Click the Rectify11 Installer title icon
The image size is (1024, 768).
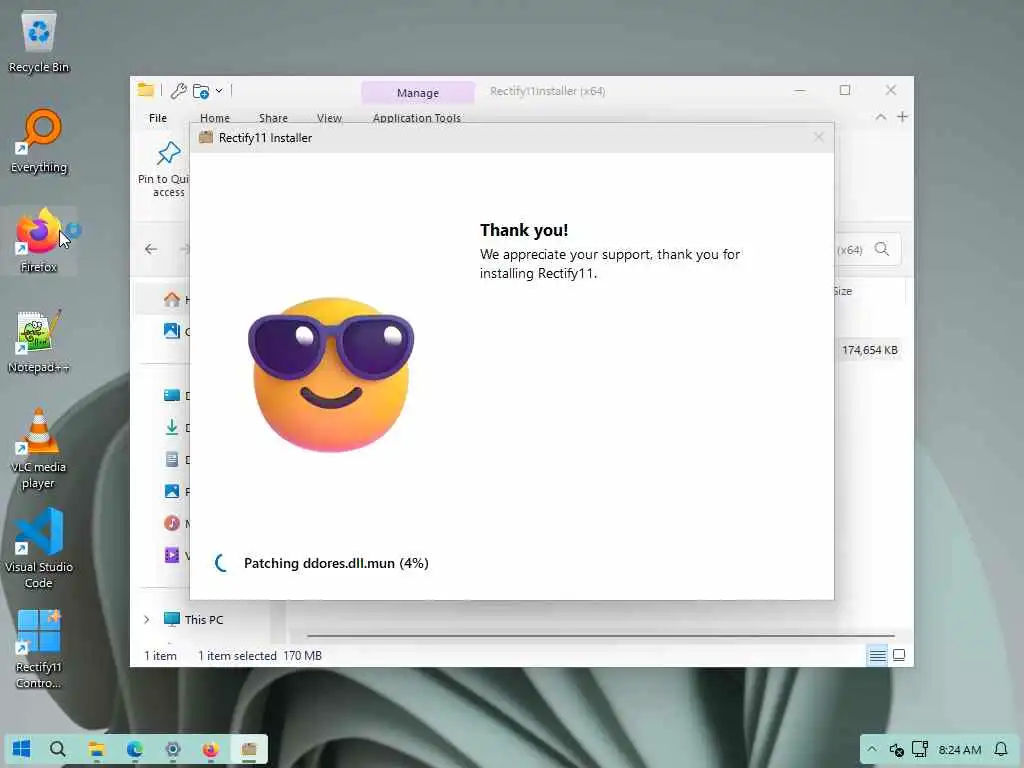[206, 137]
